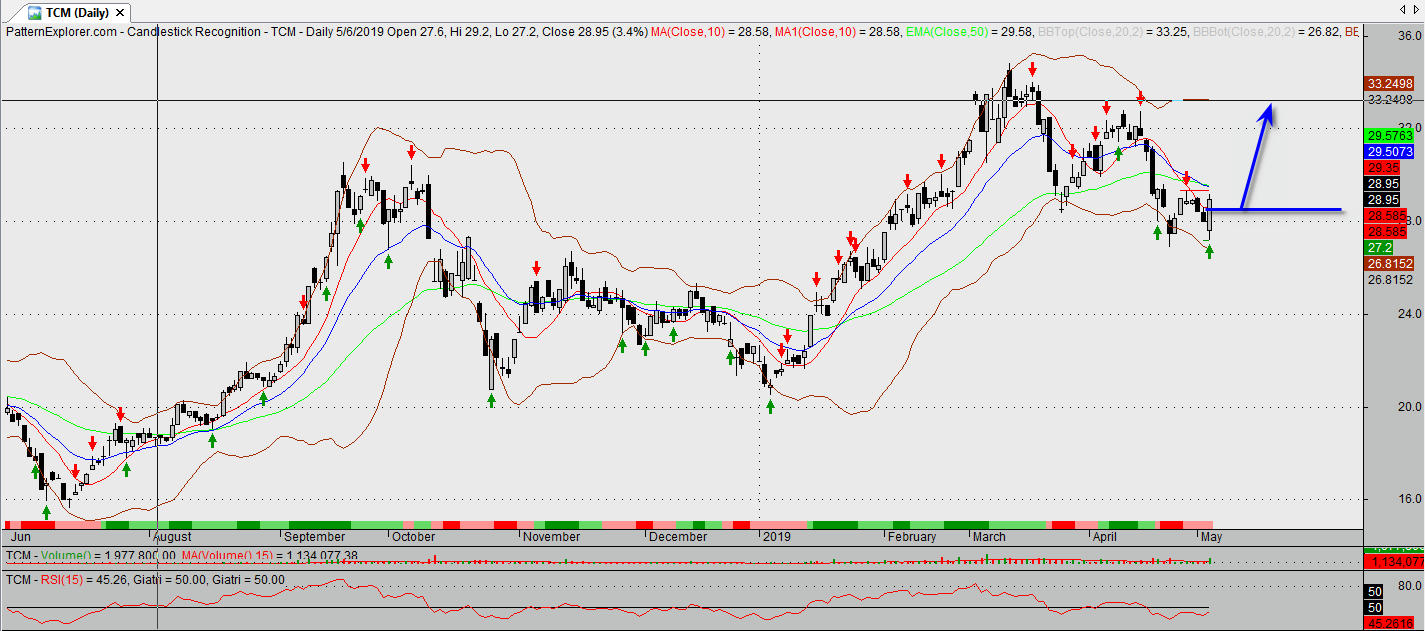Click red sell arrow above the March peak
The width and height of the screenshot is (1425, 631).
click(x=1031, y=70)
